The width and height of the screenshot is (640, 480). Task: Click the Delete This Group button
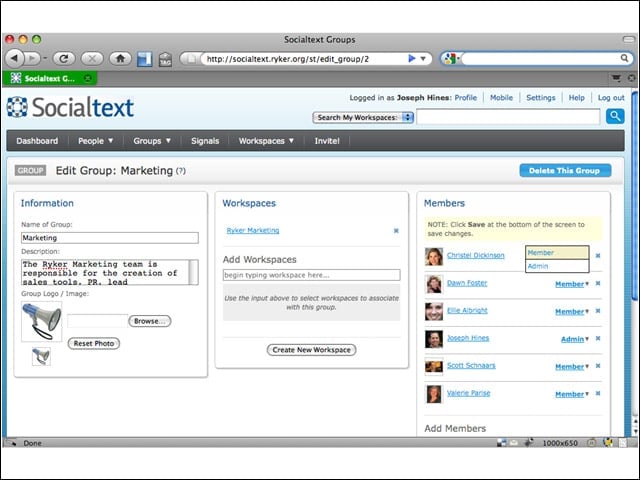tap(565, 171)
